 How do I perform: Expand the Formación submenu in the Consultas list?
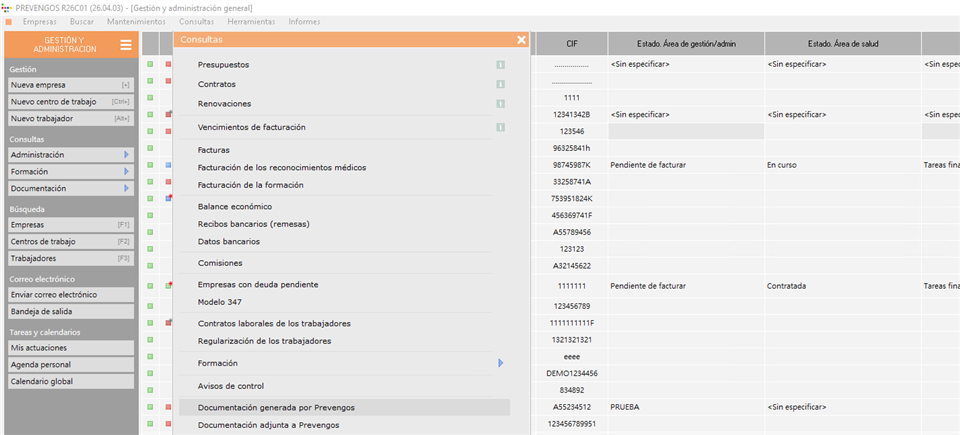click(x=500, y=363)
